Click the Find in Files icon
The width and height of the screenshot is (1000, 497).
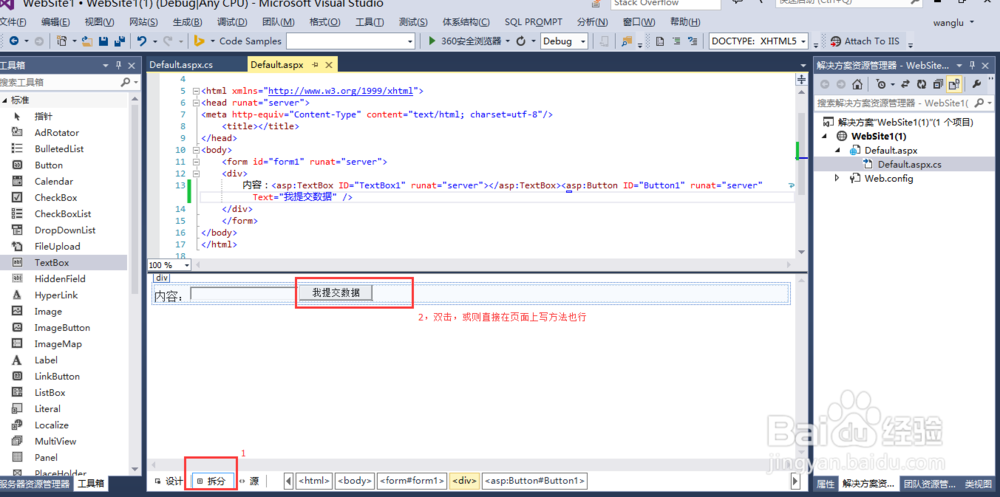626,41
